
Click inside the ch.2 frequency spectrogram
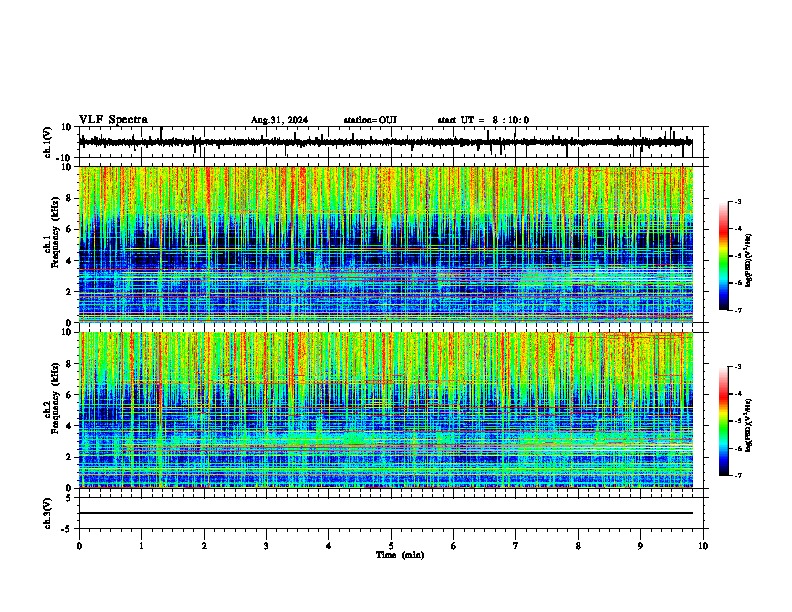point(386,410)
